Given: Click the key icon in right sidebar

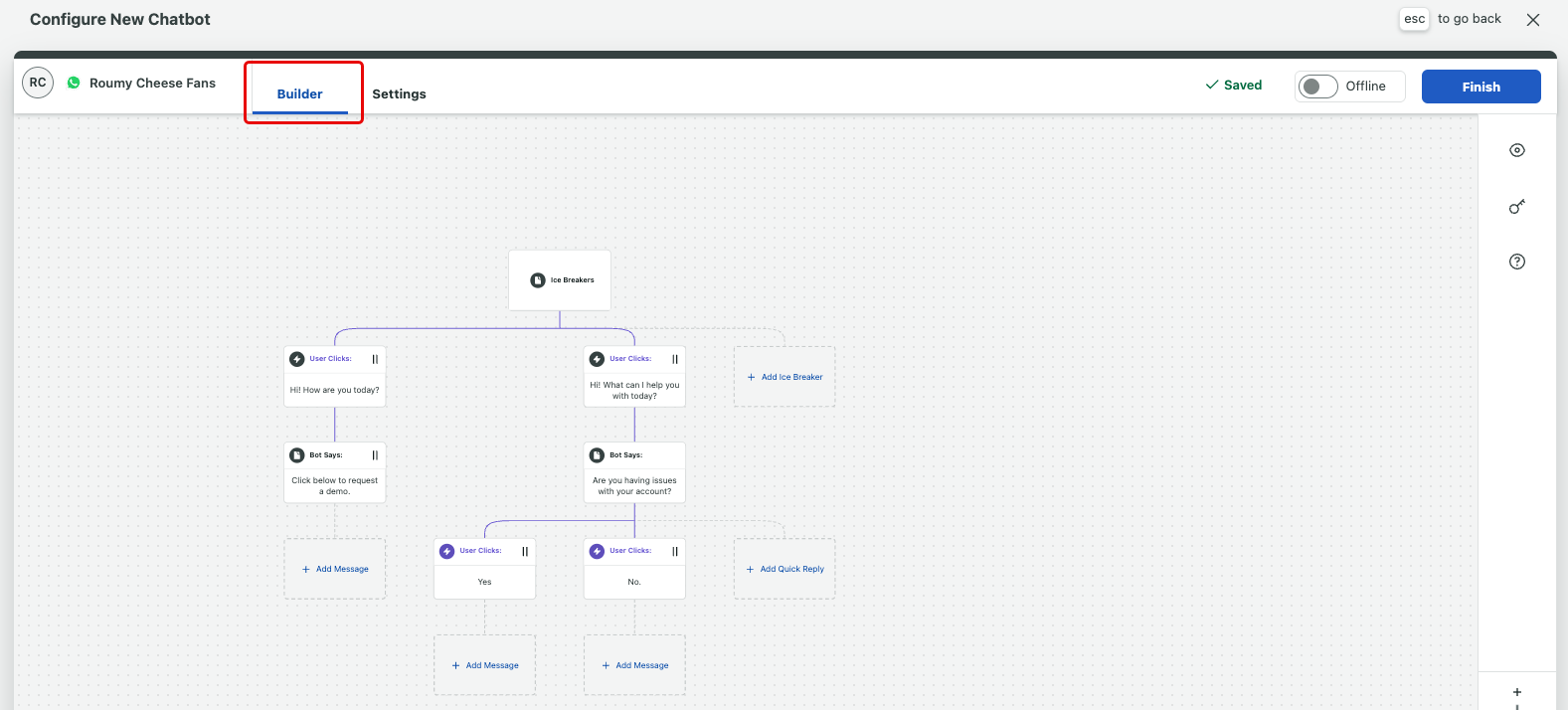Looking at the screenshot, I should pyautogui.click(x=1516, y=207).
